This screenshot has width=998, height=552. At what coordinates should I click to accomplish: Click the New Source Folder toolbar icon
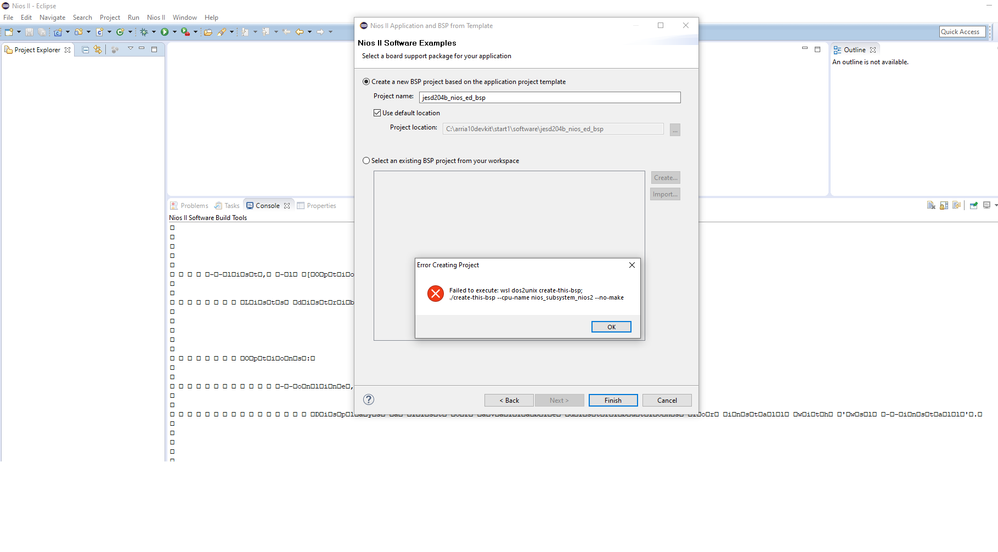[78, 32]
